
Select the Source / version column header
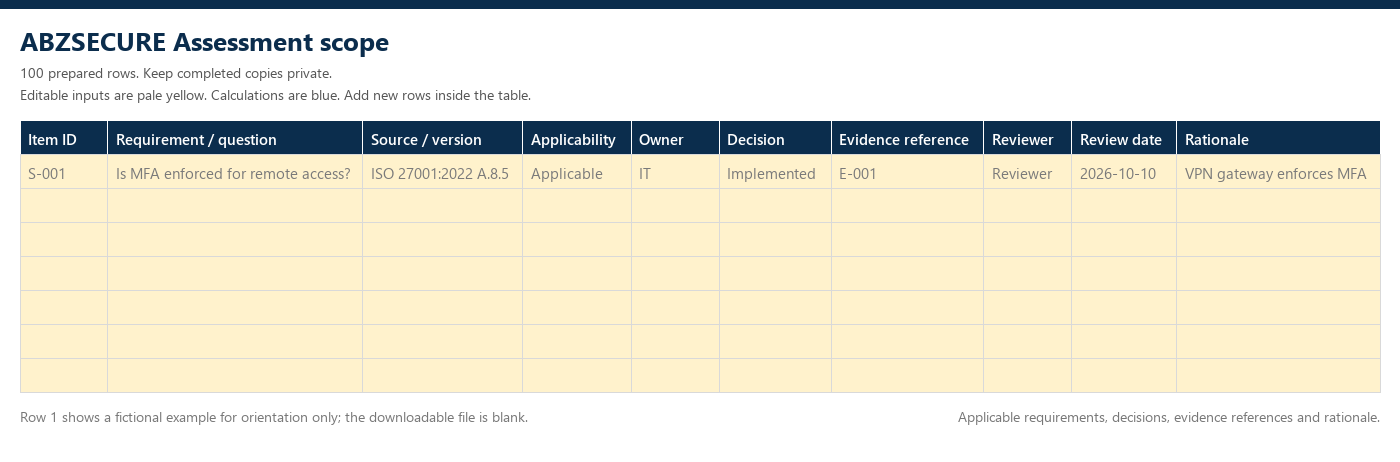tap(443, 138)
